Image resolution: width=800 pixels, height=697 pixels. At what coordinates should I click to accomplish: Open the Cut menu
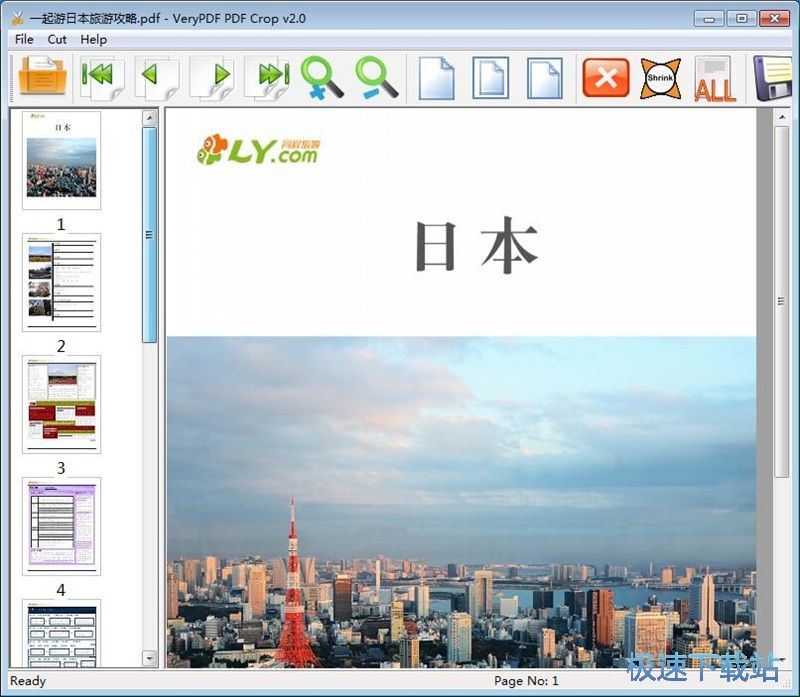(x=57, y=39)
